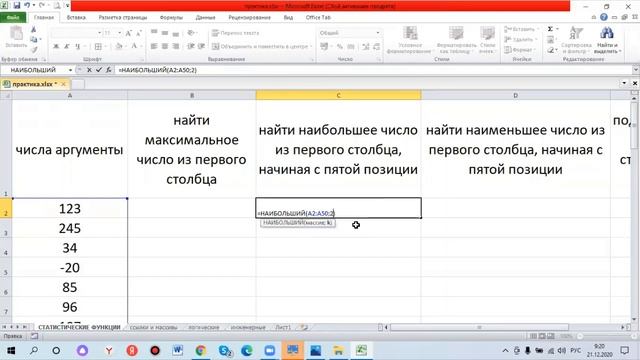
Task: Toggle Underline (Ч) formatting
Action: coord(78,47)
